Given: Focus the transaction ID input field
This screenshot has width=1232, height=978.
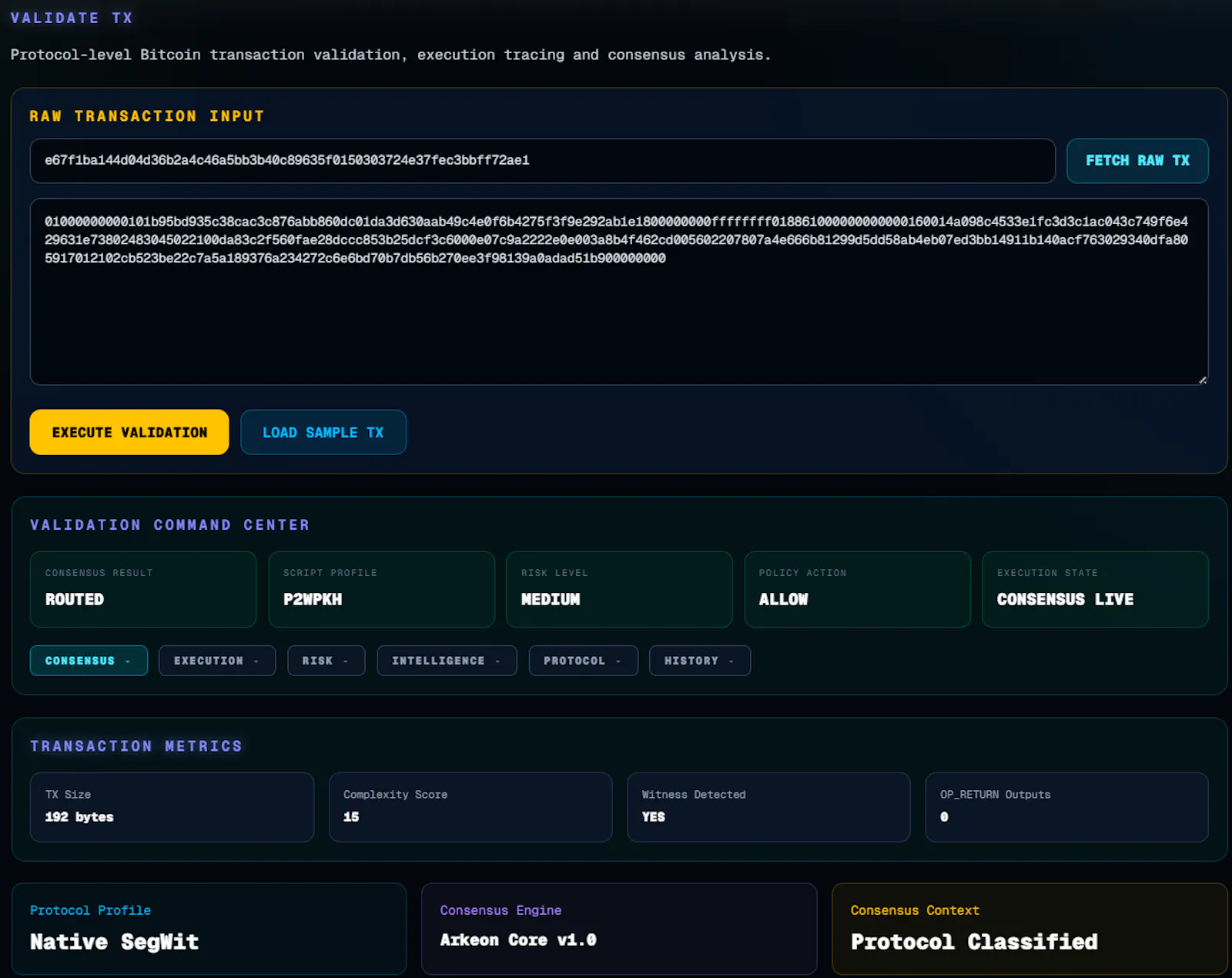Looking at the screenshot, I should (542, 161).
